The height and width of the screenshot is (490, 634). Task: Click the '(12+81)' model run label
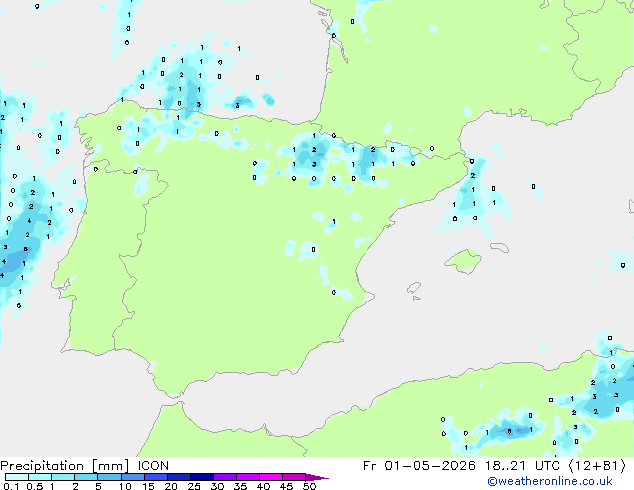pos(597,466)
